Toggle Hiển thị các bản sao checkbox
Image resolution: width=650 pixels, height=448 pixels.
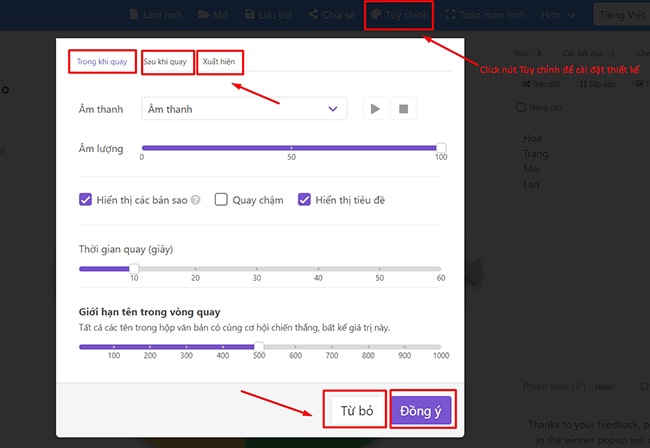pos(86,200)
